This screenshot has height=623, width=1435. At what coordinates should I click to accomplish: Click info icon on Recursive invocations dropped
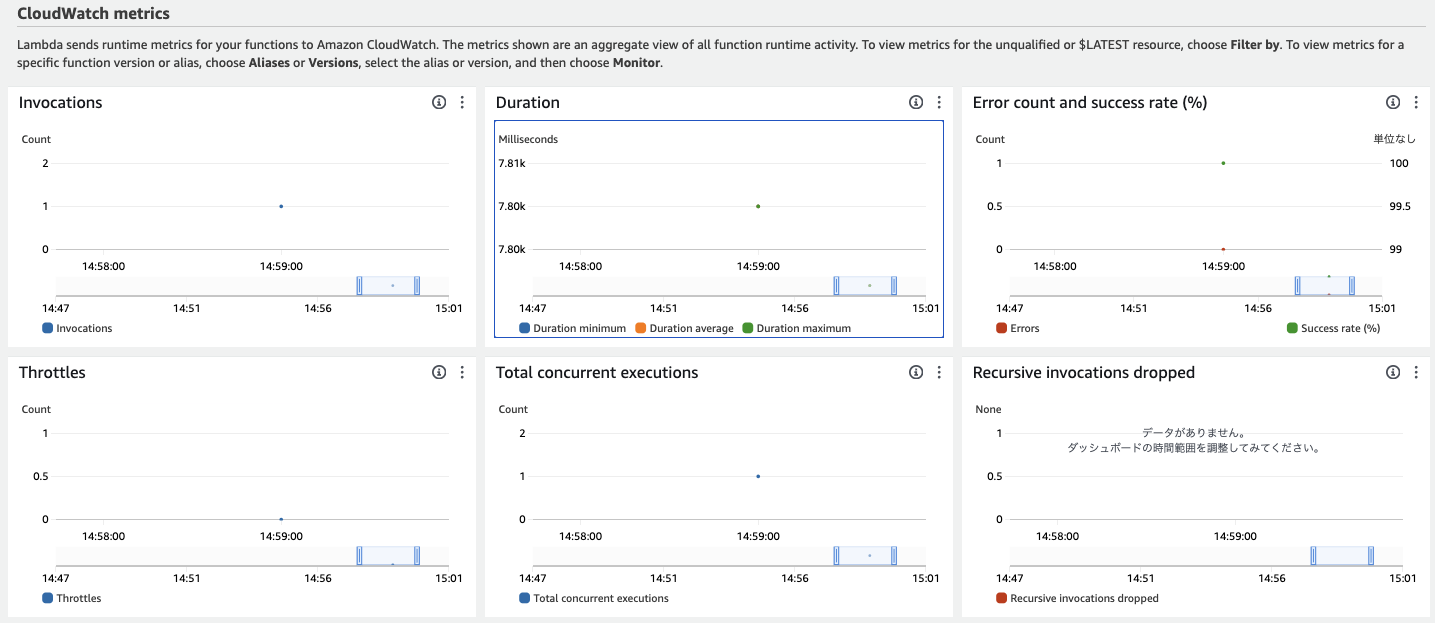tap(1392, 371)
